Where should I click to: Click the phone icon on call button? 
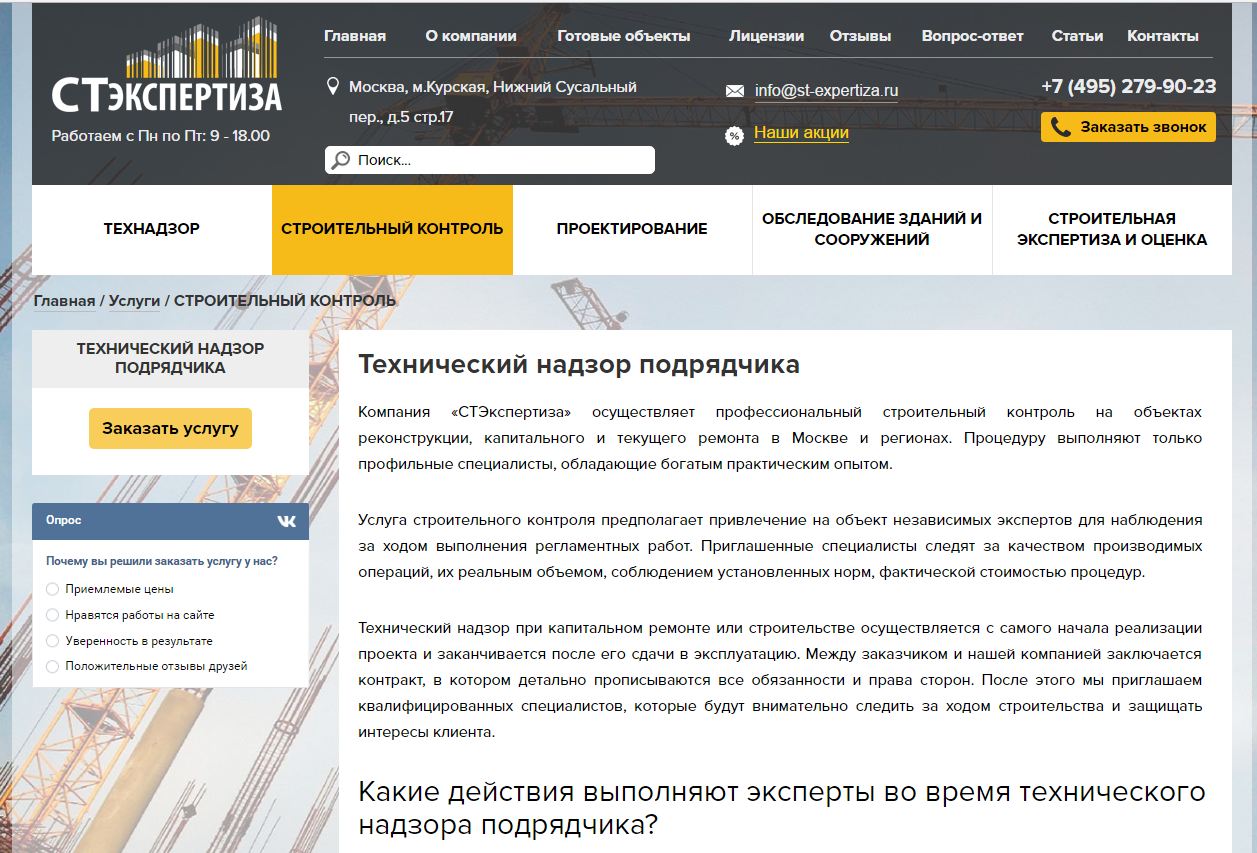tap(1061, 128)
